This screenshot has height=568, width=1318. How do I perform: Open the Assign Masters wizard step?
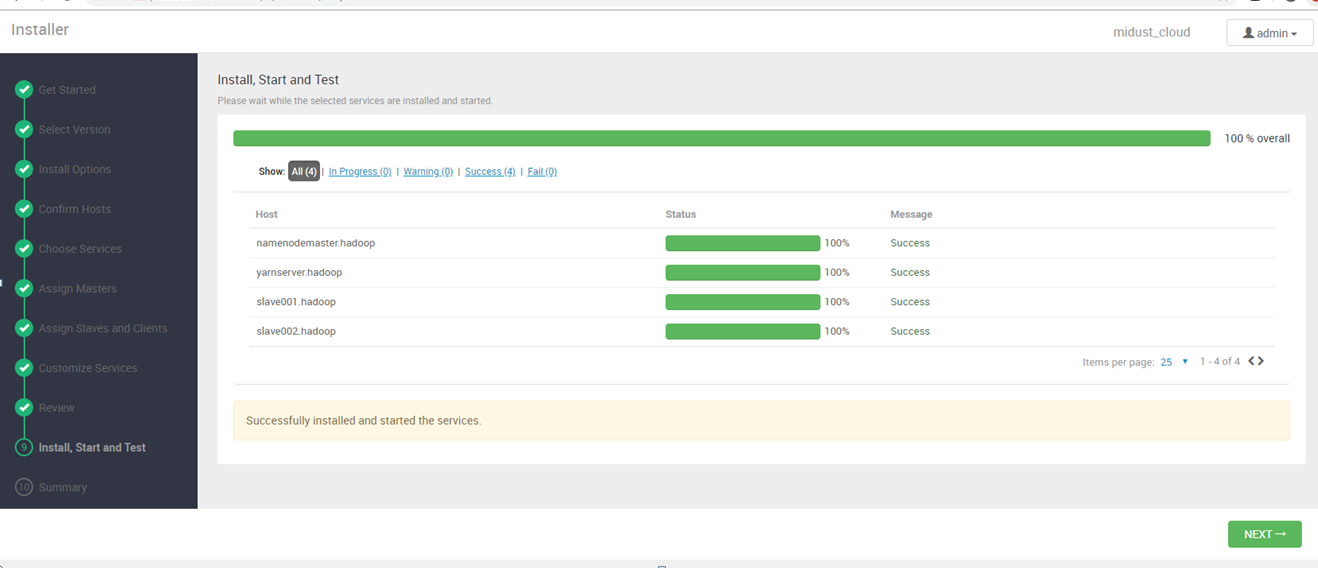[78, 289]
